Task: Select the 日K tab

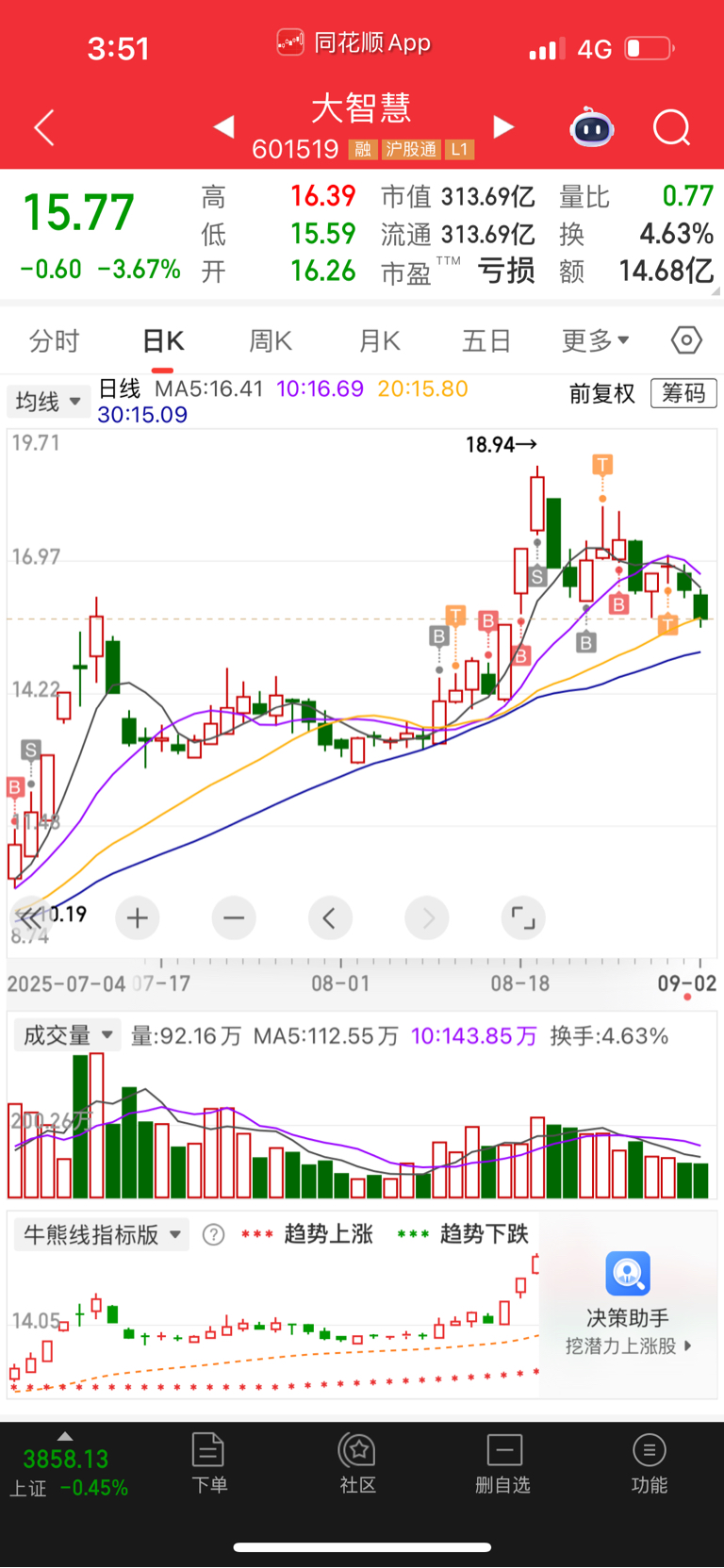Action: pyautogui.click(x=163, y=340)
